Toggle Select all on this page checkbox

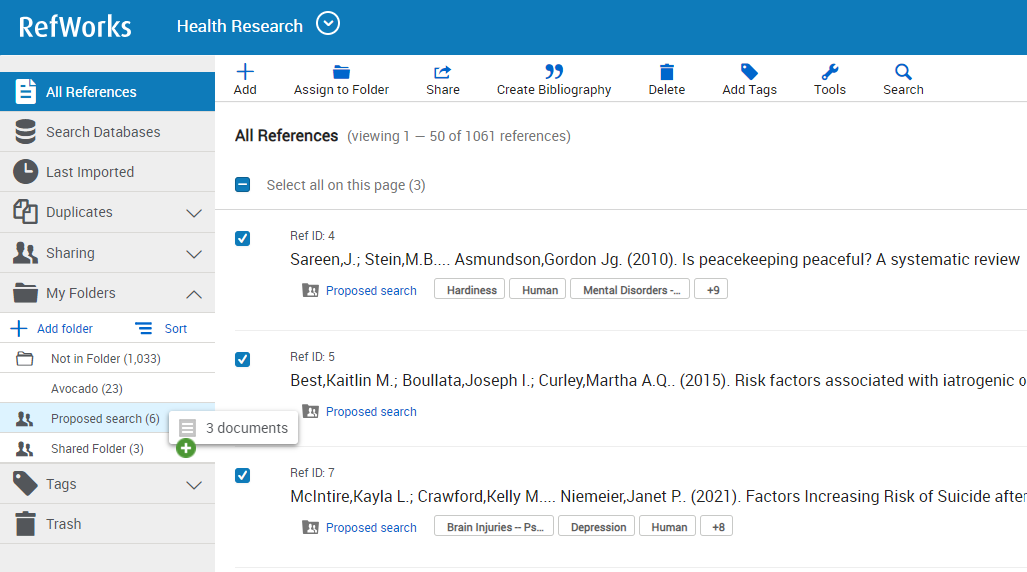(x=242, y=185)
